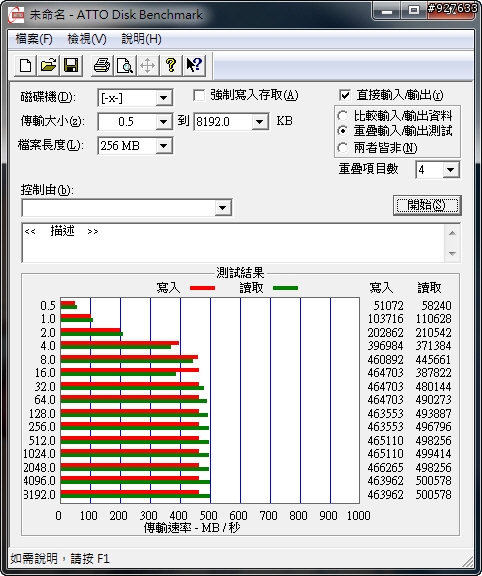482x576 pixels.
Task: Open About via the question mark icon
Action: [170, 66]
